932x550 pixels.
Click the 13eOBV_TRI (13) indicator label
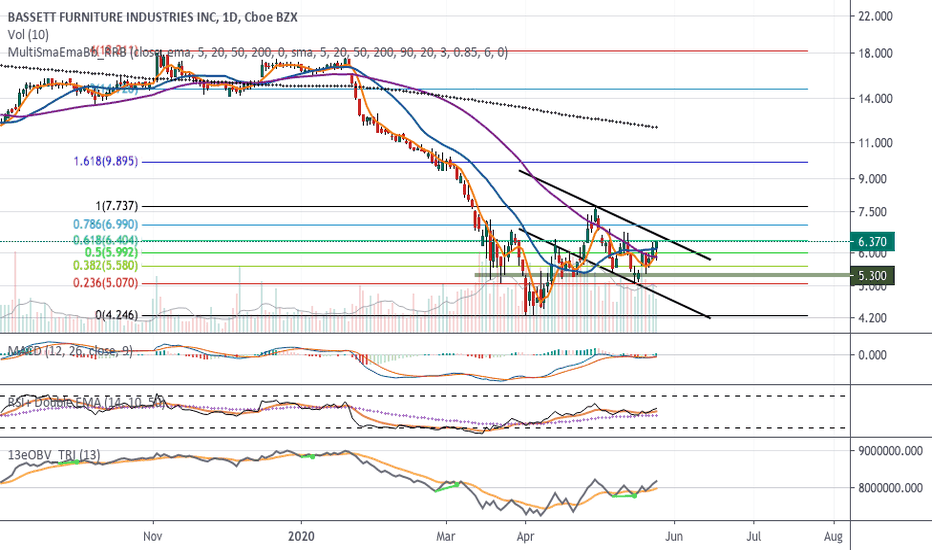pyautogui.click(x=54, y=455)
